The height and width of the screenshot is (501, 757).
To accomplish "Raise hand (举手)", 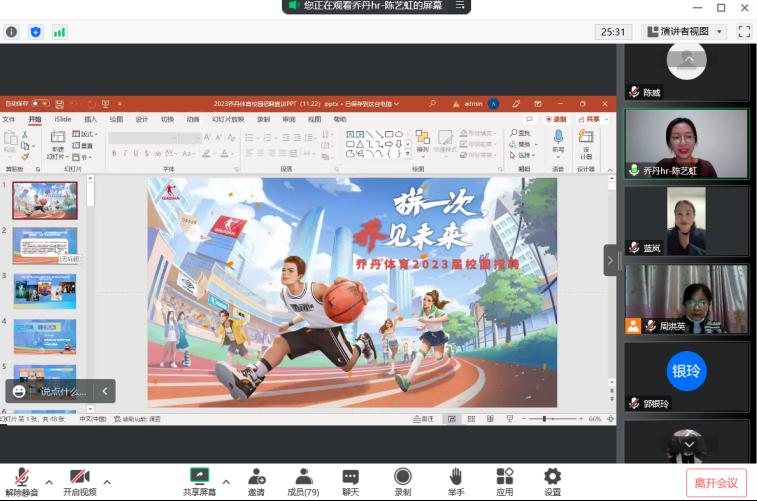I will coord(456,481).
